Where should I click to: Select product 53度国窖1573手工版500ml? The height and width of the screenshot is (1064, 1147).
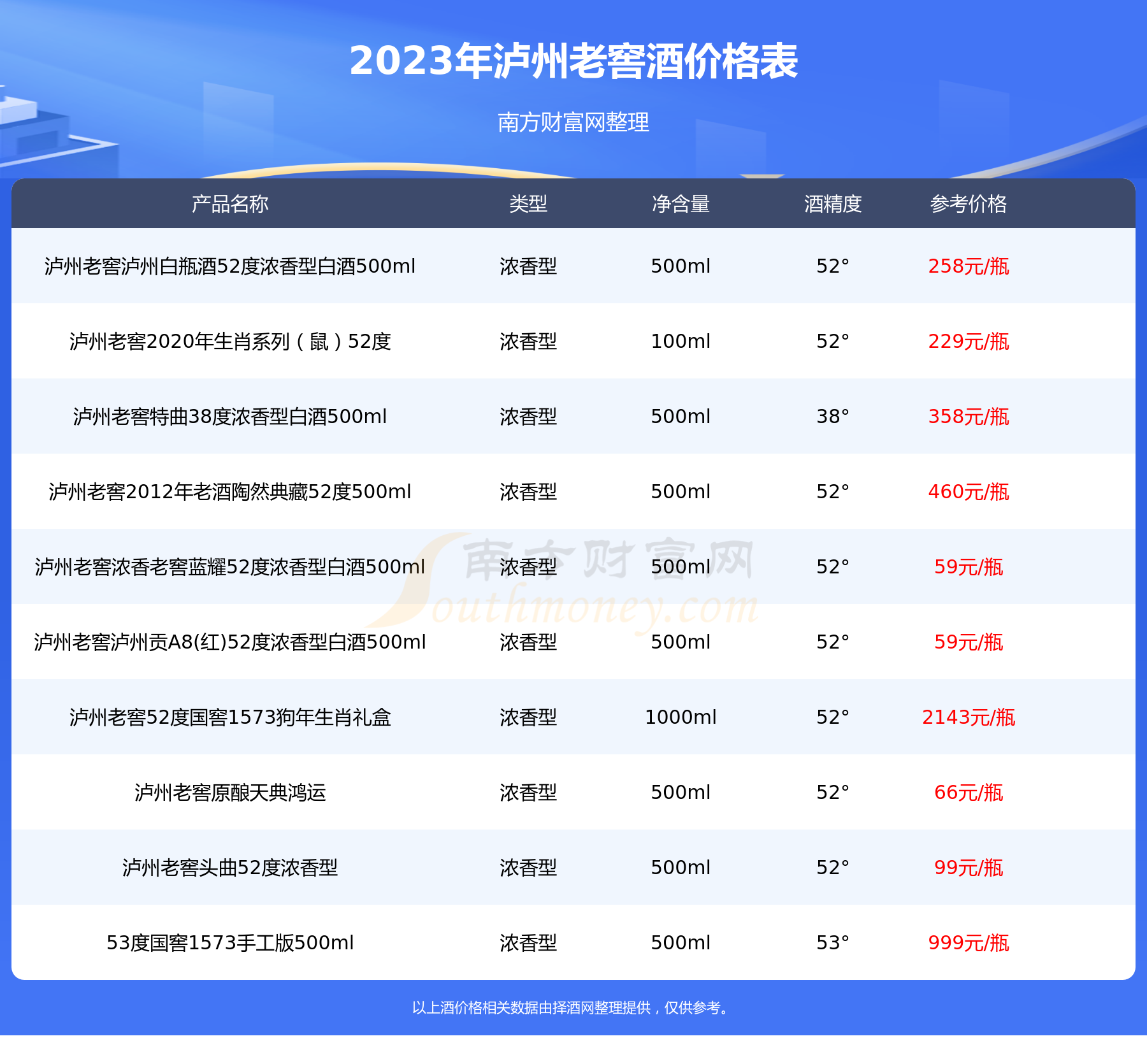pyautogui.click(x=230, y=942)
